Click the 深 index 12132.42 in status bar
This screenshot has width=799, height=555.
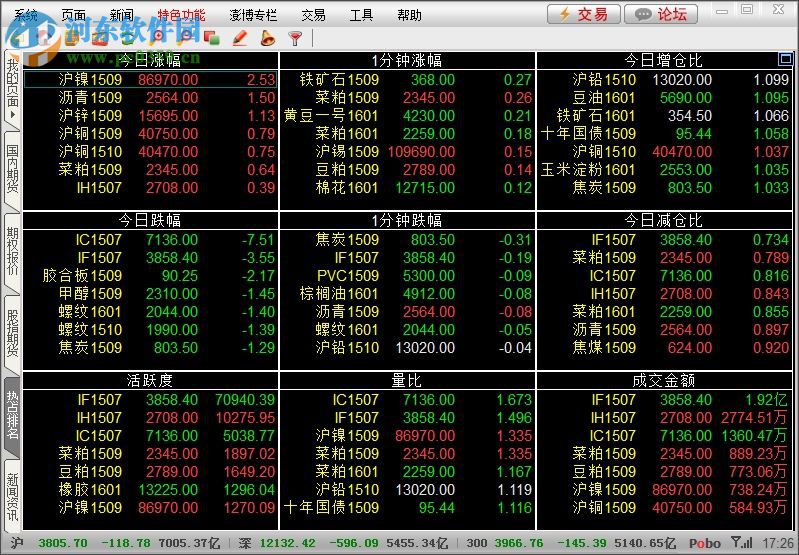tap(287, 543)
